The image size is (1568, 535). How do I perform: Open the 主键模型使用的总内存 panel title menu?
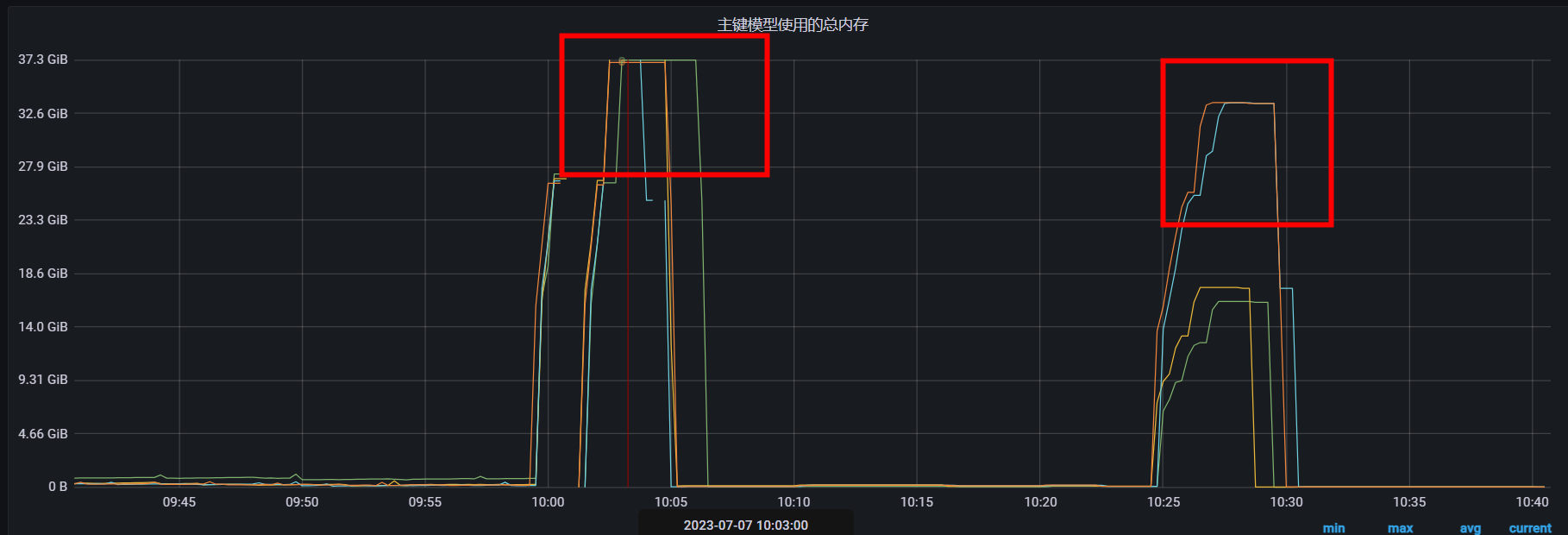pyautogui.click(x=792, y=25)
